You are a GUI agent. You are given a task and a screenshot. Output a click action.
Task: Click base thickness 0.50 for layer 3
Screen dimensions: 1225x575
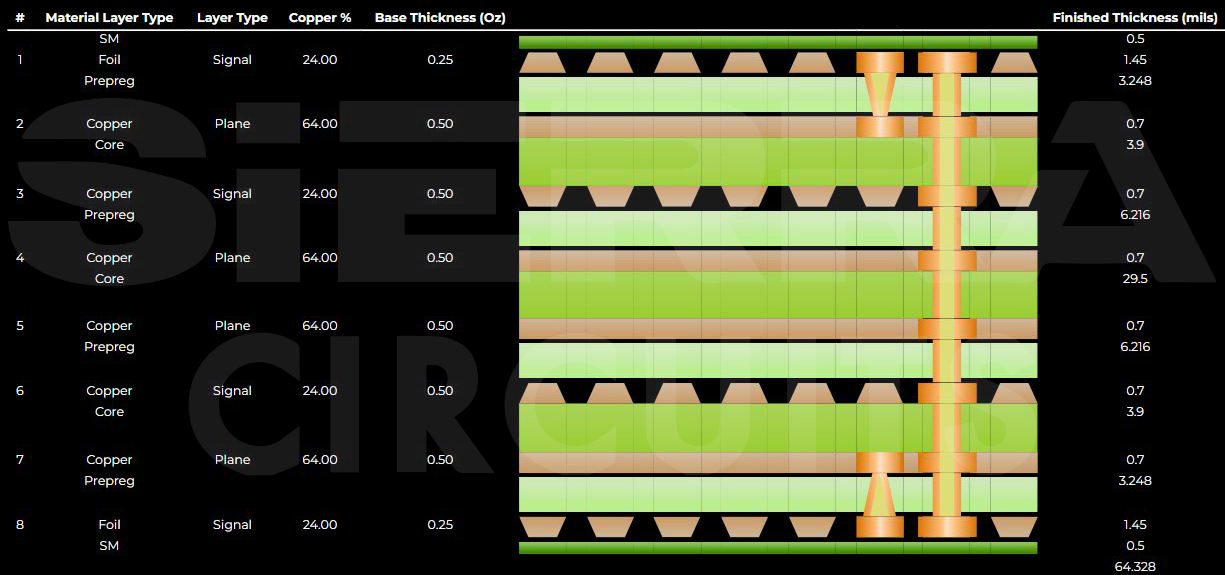440,194
